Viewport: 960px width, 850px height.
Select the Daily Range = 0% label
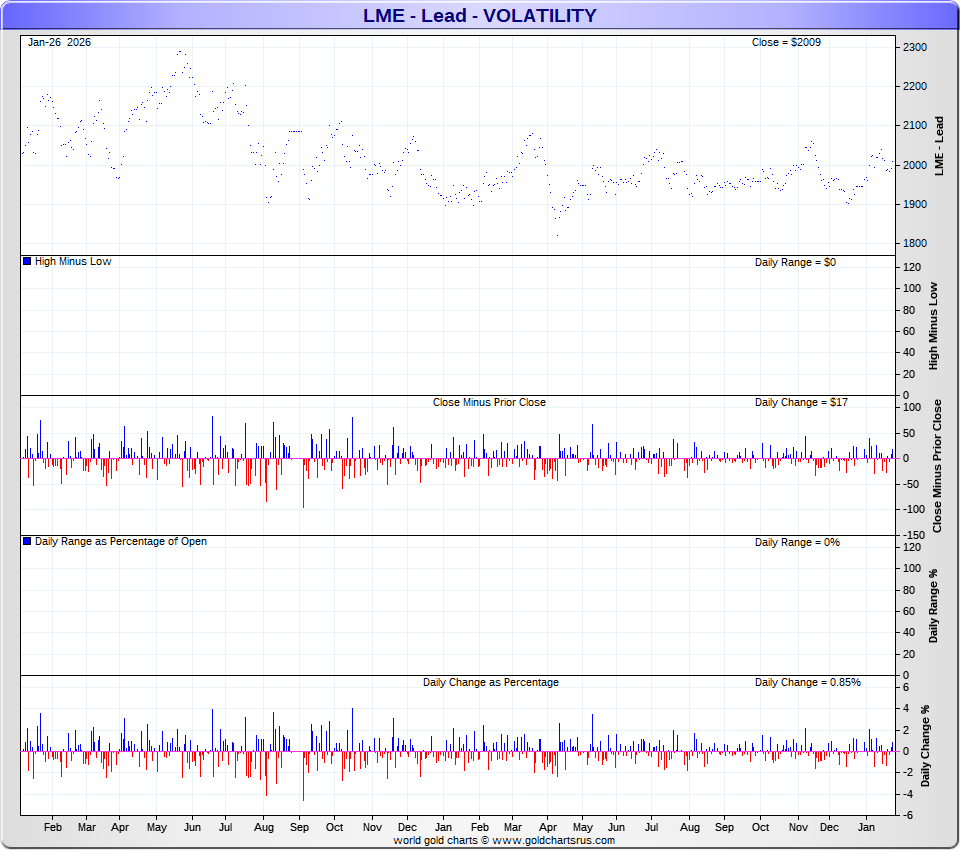[797, 542]
